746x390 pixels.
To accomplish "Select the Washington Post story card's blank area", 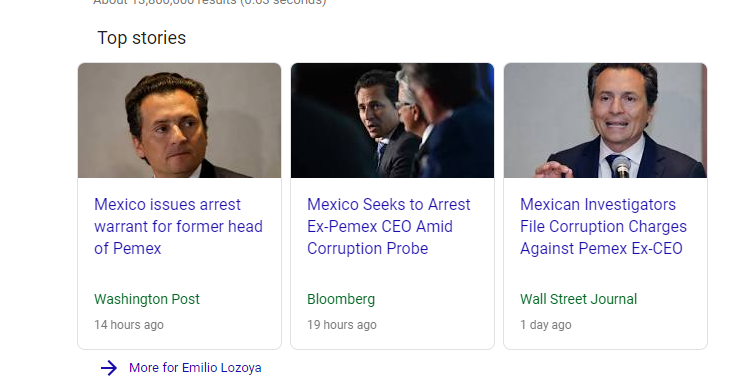I will tap(179, 275).
